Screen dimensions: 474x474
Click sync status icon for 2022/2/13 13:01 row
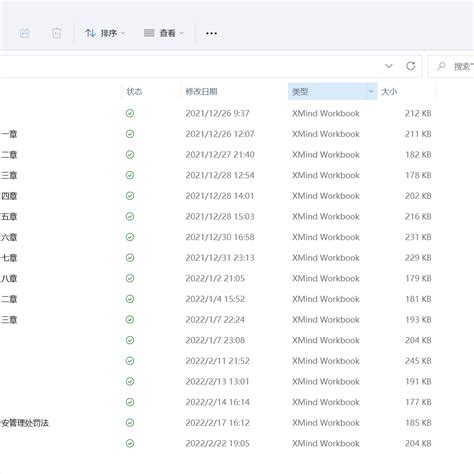[x=130, y=381]
